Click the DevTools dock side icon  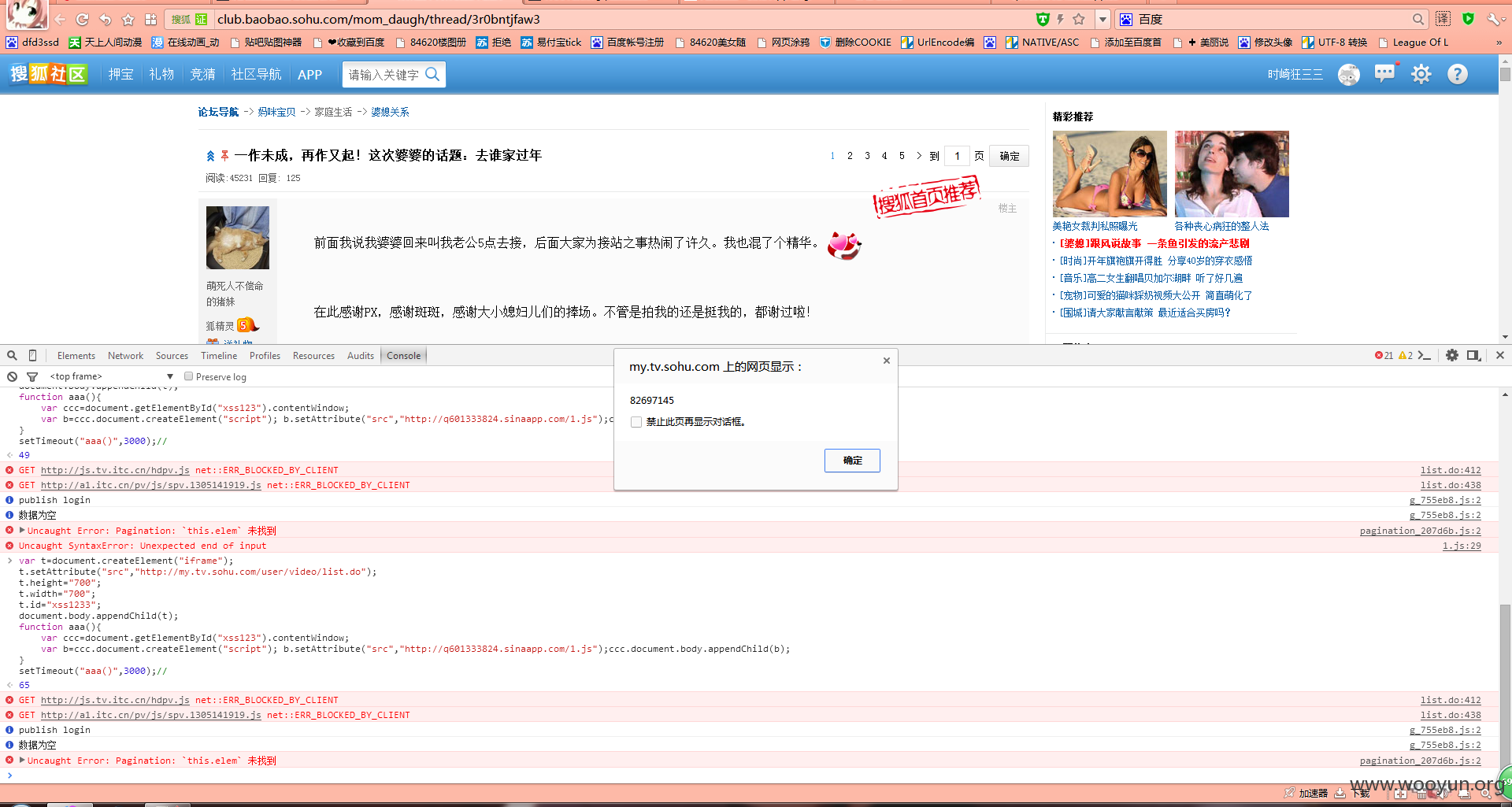[x=1474, y=356]
